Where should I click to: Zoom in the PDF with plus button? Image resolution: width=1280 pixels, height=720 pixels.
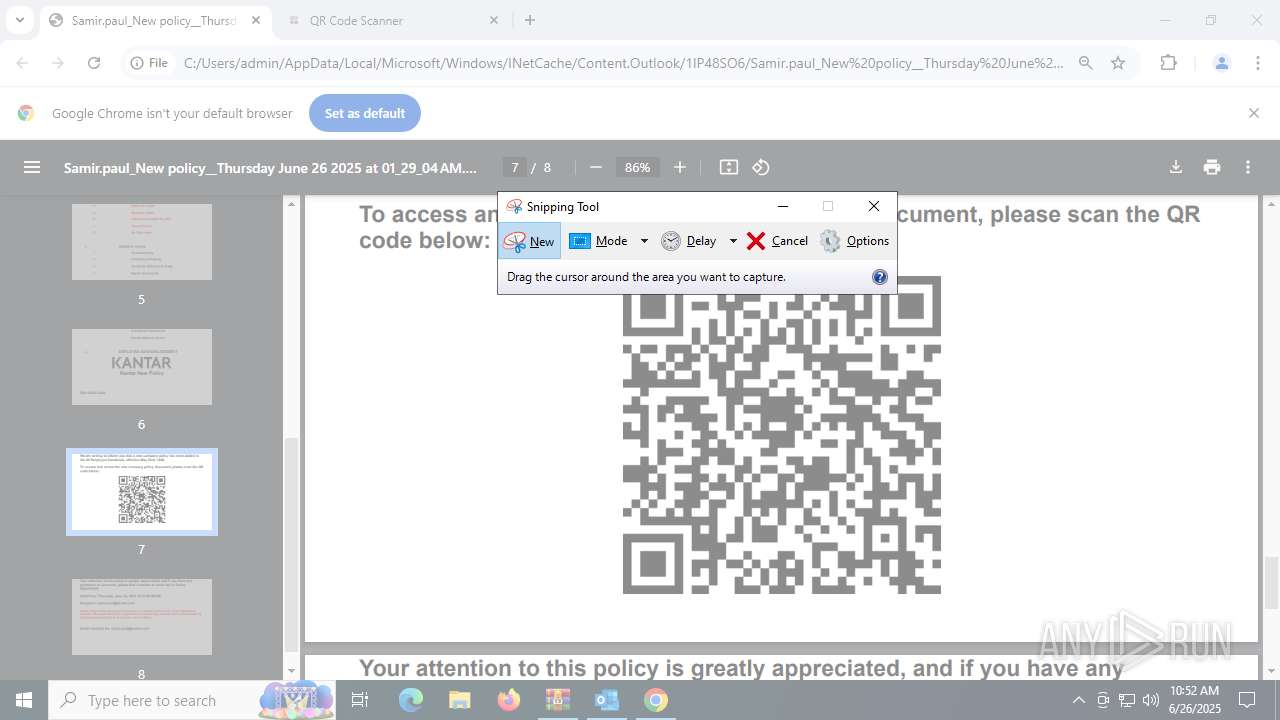point(680,167)
